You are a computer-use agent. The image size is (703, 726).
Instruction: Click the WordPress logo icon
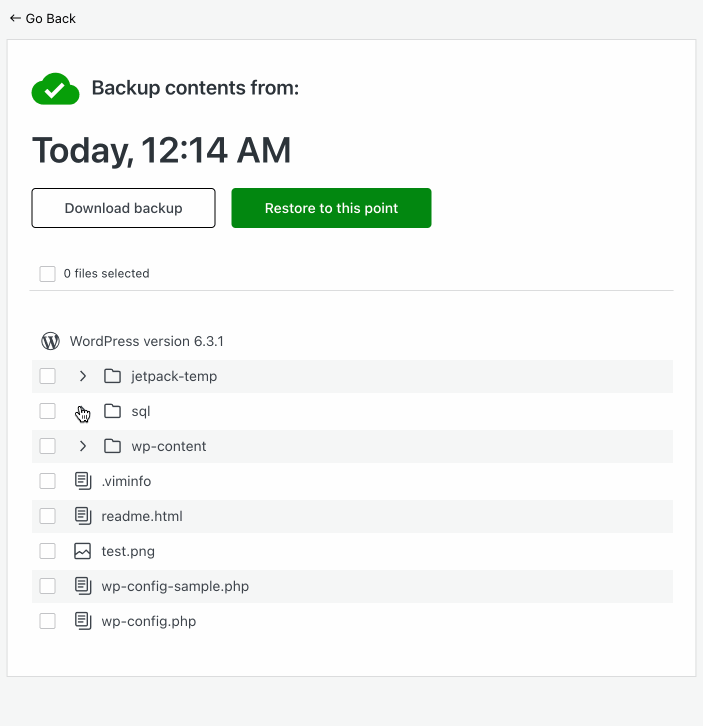coord(50,341)
